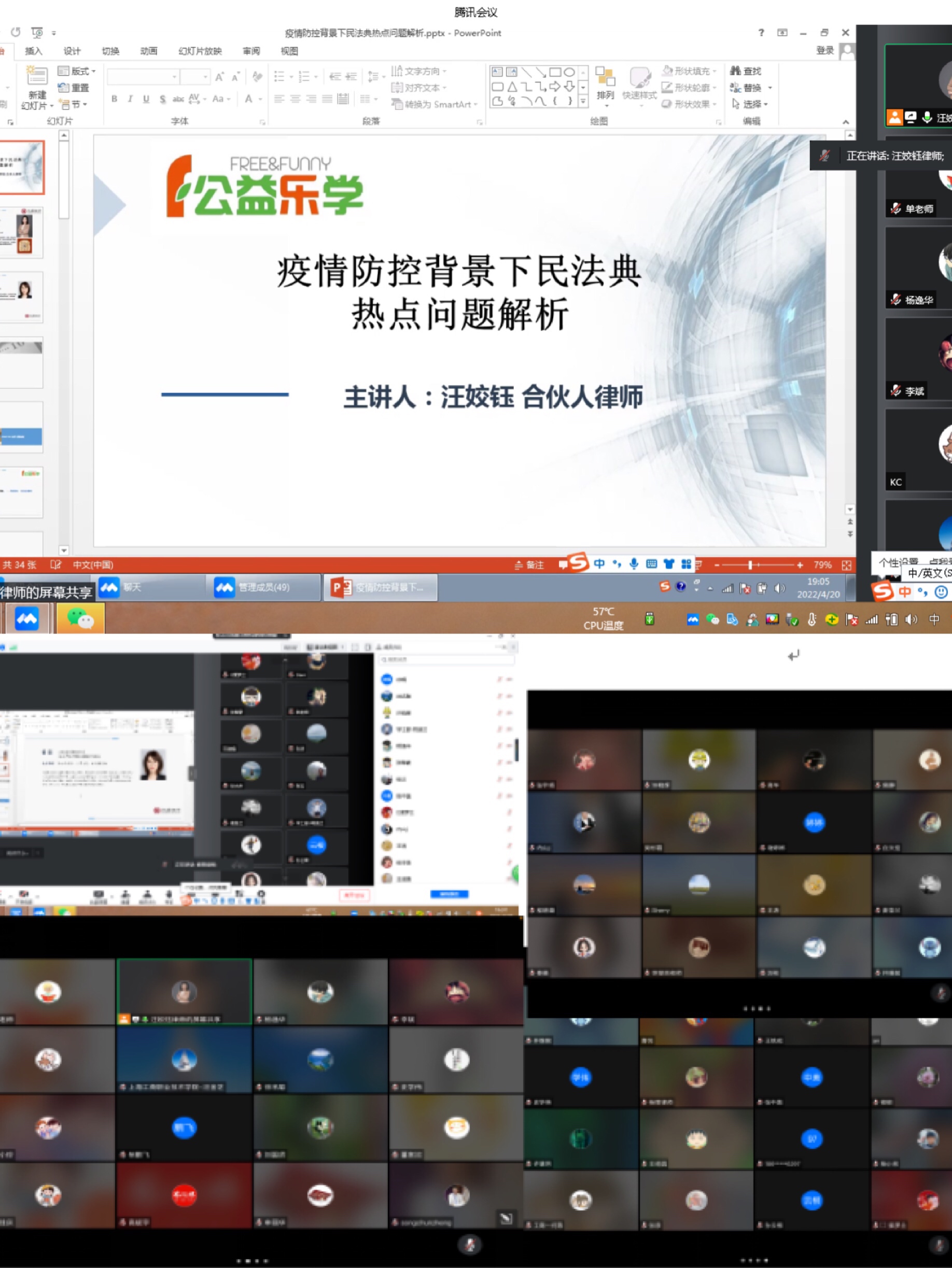Select the rectangle shape in shapes gallery
Screen dimensions: 952x1268
(x=555, y=72)
